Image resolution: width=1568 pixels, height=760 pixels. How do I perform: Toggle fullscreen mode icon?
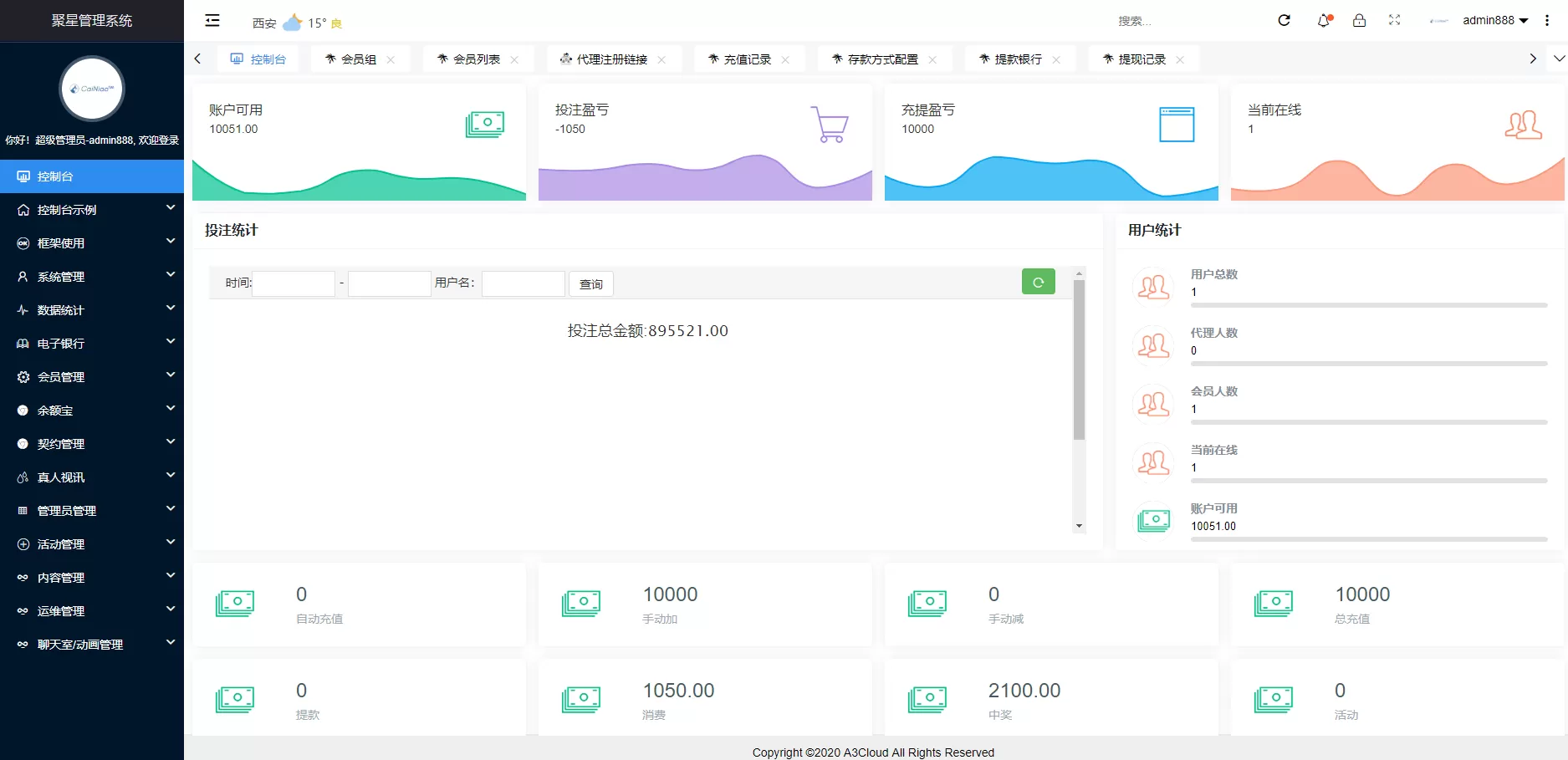[1395, 20]
